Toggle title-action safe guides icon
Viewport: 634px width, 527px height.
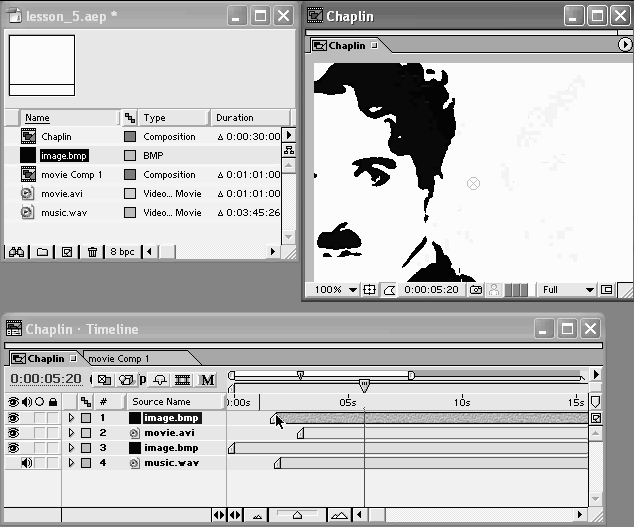pos(369,290)
